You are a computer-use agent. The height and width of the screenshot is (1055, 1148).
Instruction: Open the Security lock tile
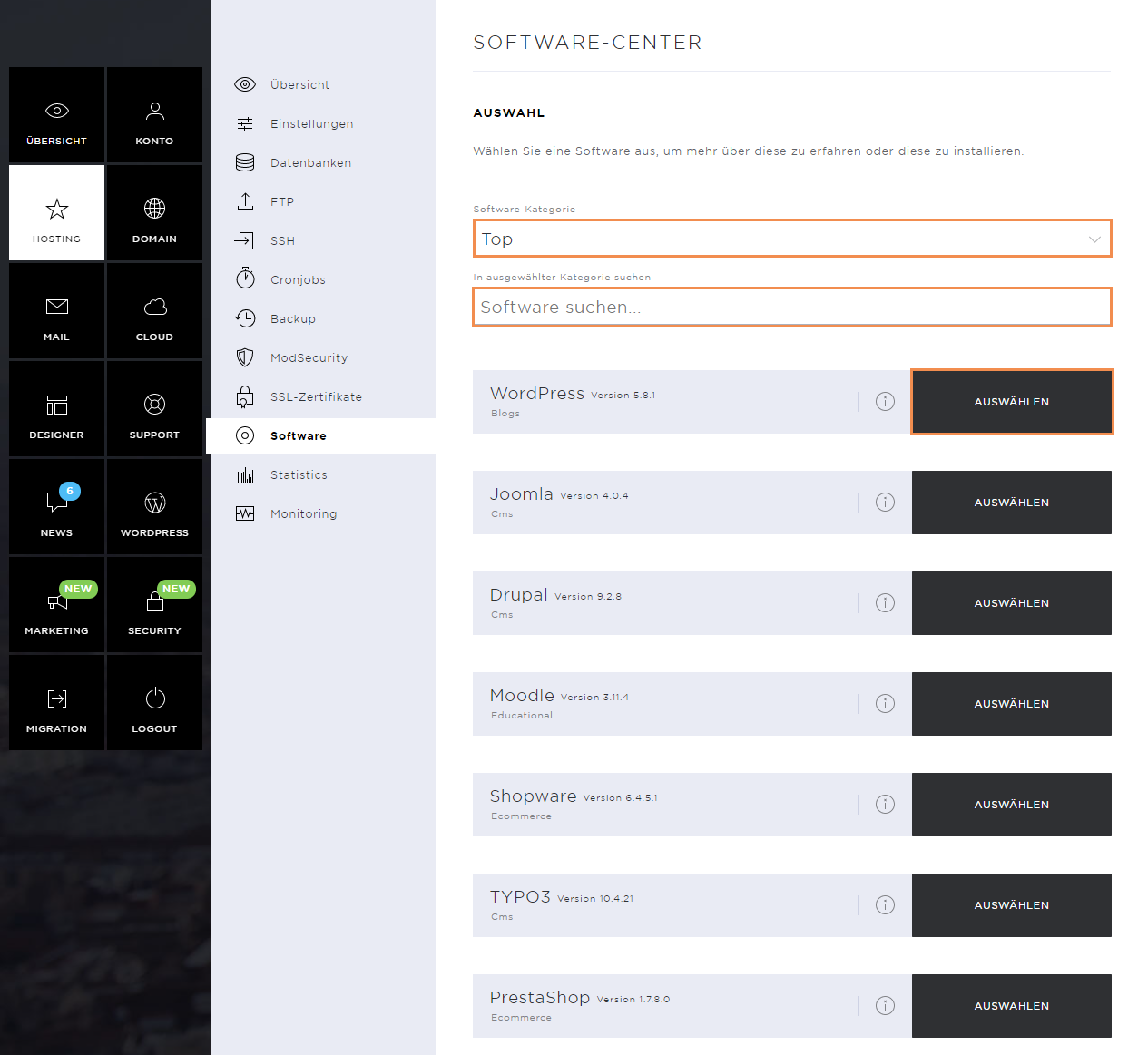coord(154,605)
